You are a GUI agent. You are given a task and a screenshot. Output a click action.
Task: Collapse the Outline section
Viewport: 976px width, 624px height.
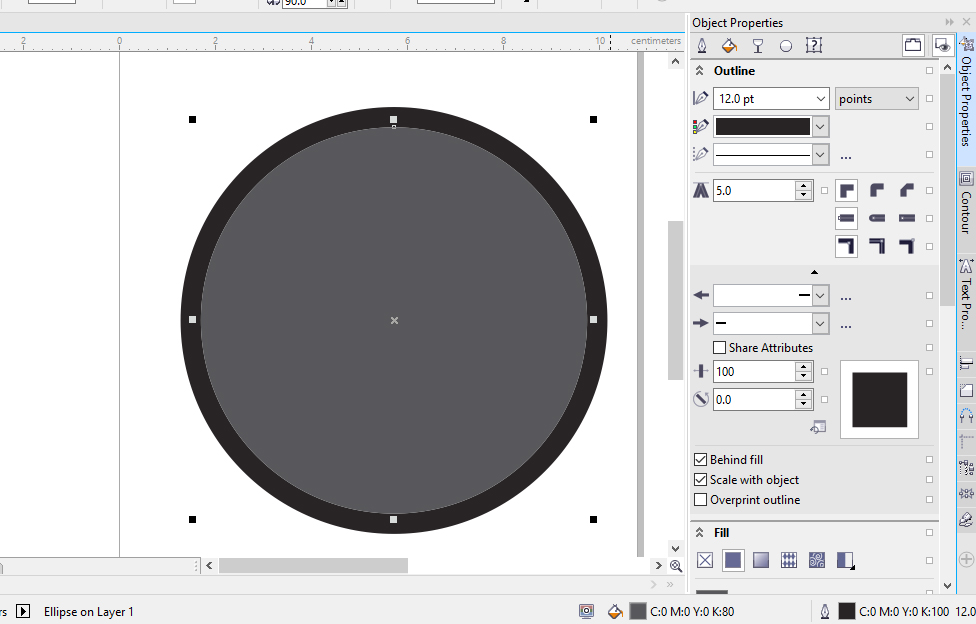700,70
